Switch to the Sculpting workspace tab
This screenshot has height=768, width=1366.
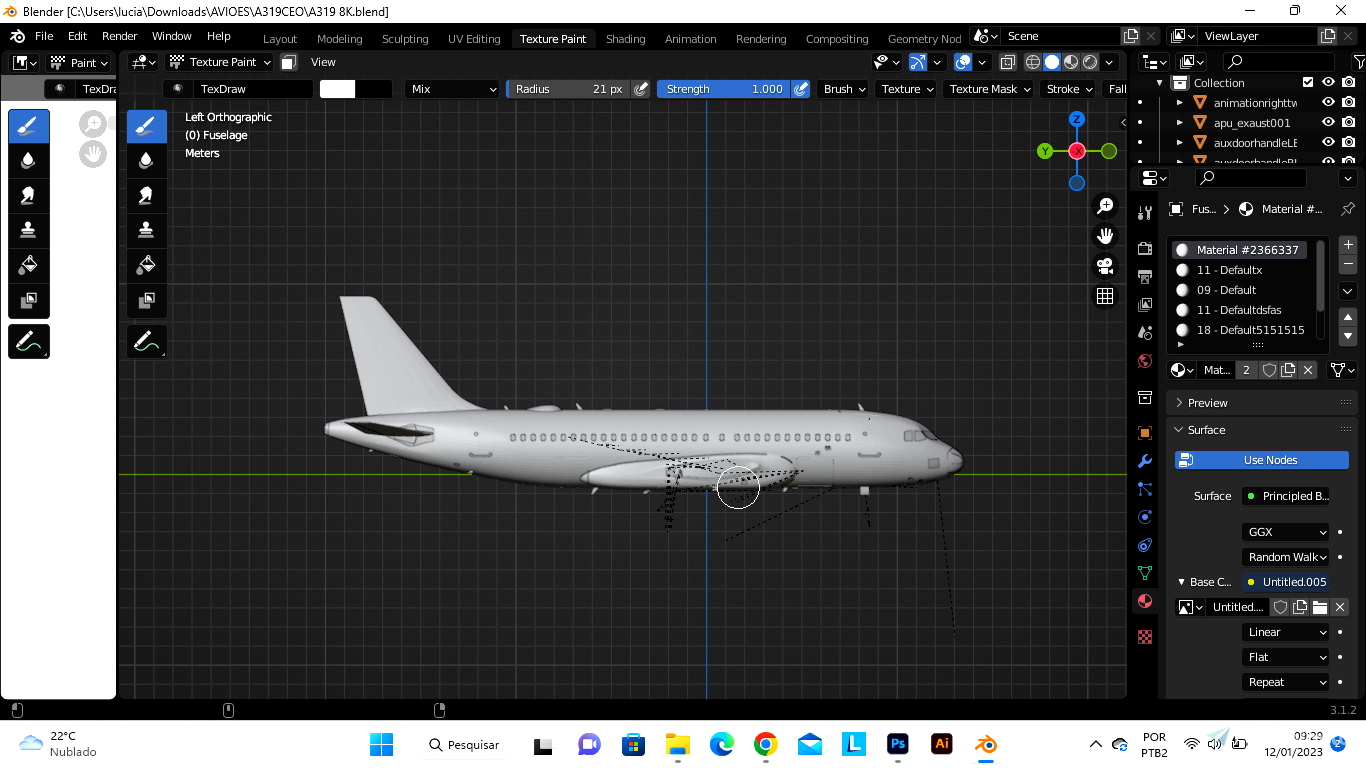click(405, 39)
